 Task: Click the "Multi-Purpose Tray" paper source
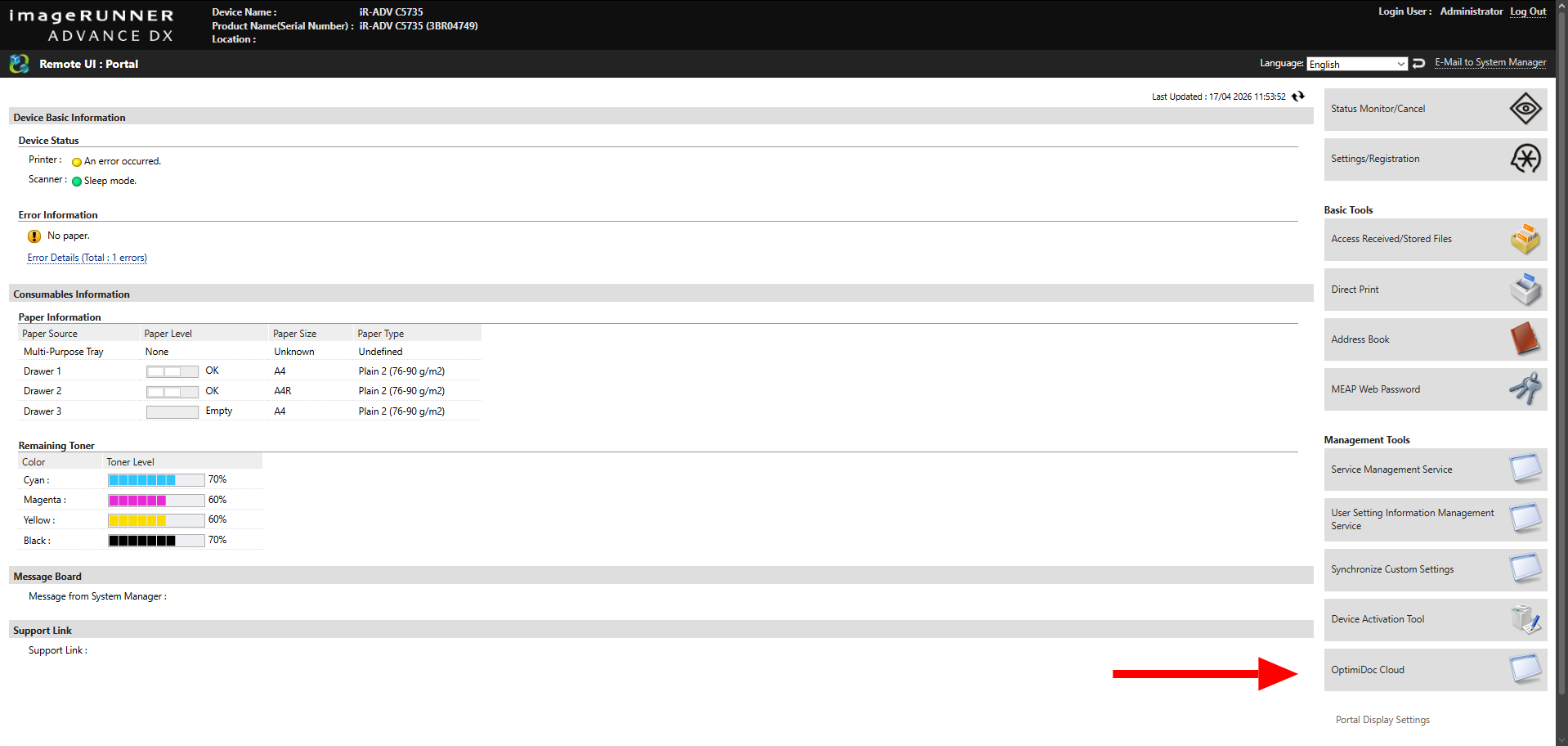64,352
